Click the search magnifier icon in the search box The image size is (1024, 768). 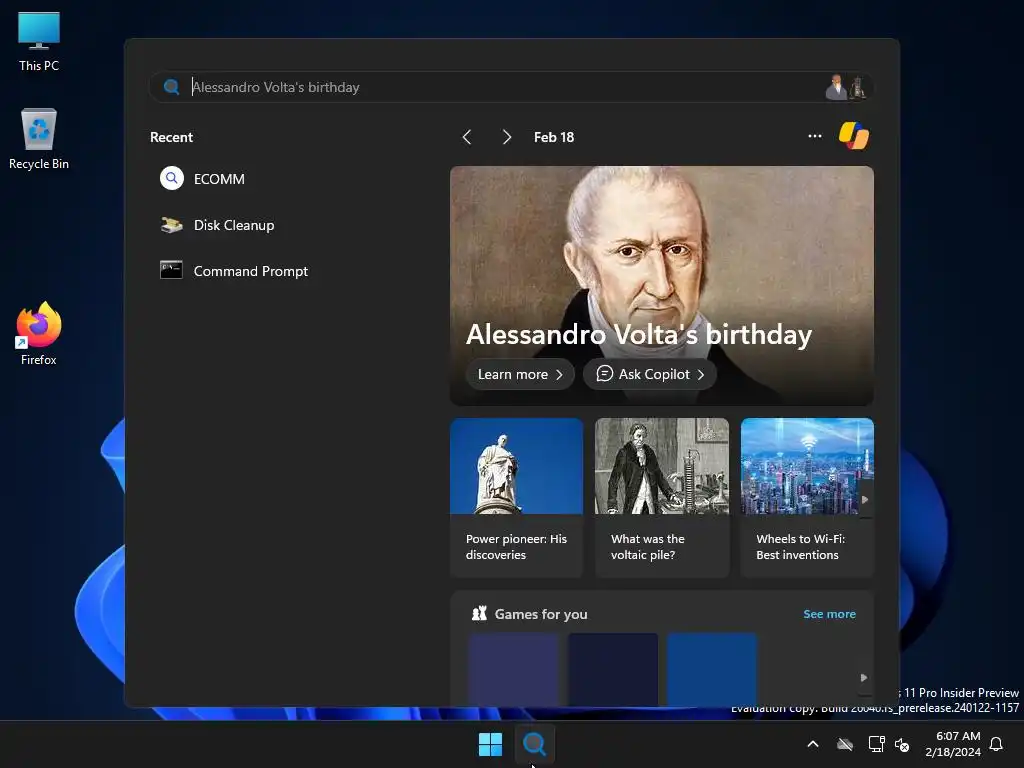click(x=171, y=87)
